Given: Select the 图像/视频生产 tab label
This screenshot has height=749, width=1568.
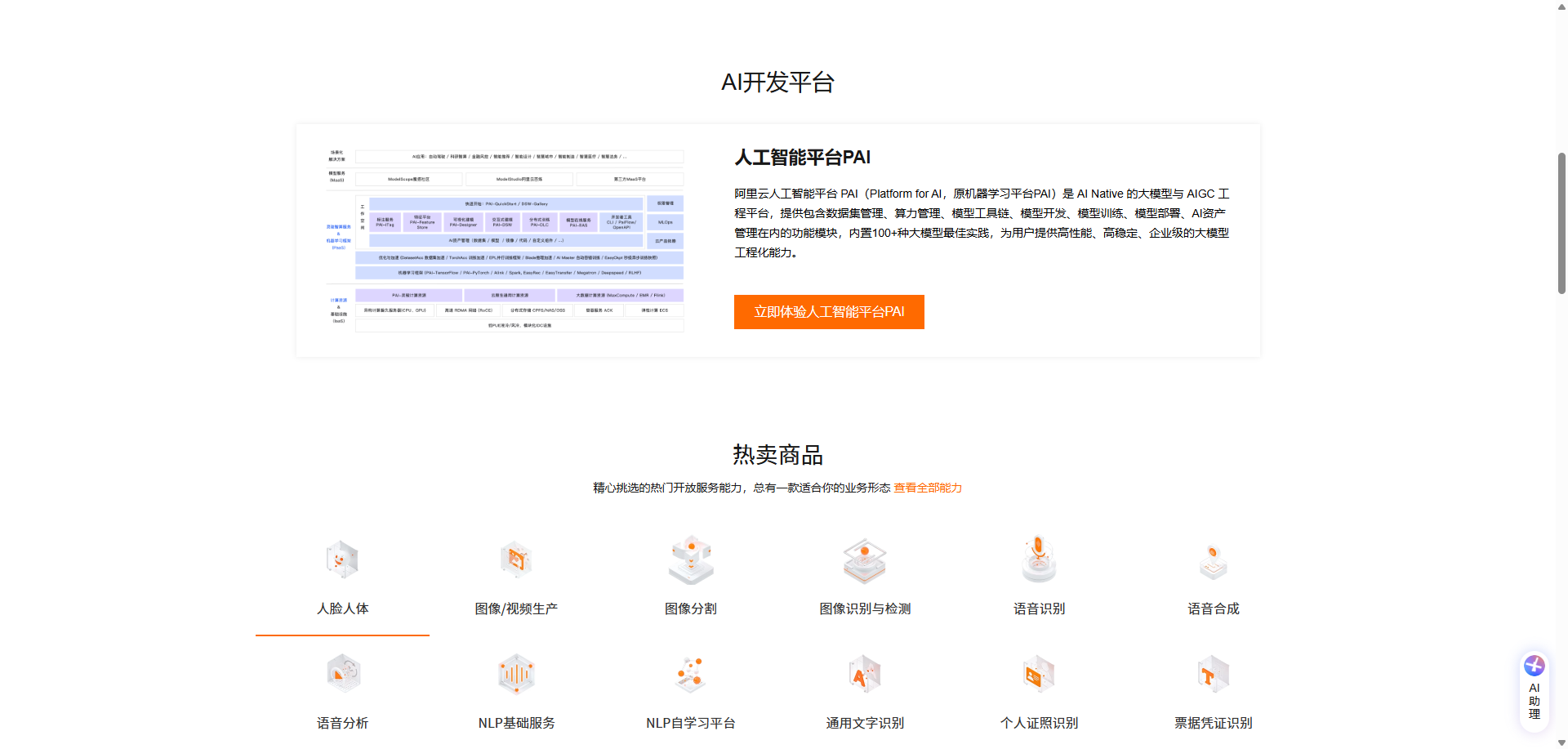Looking at the screenshot, I should [516, 609].
